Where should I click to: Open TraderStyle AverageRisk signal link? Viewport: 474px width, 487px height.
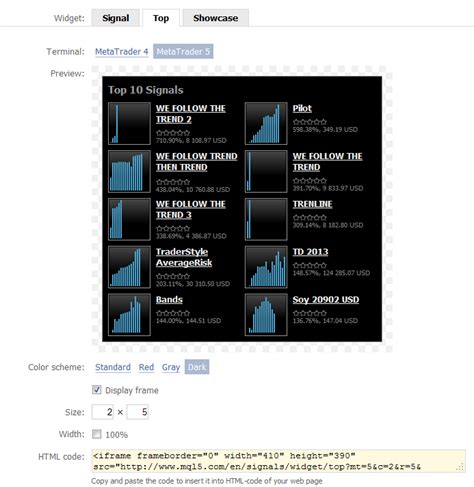[184, 257]
